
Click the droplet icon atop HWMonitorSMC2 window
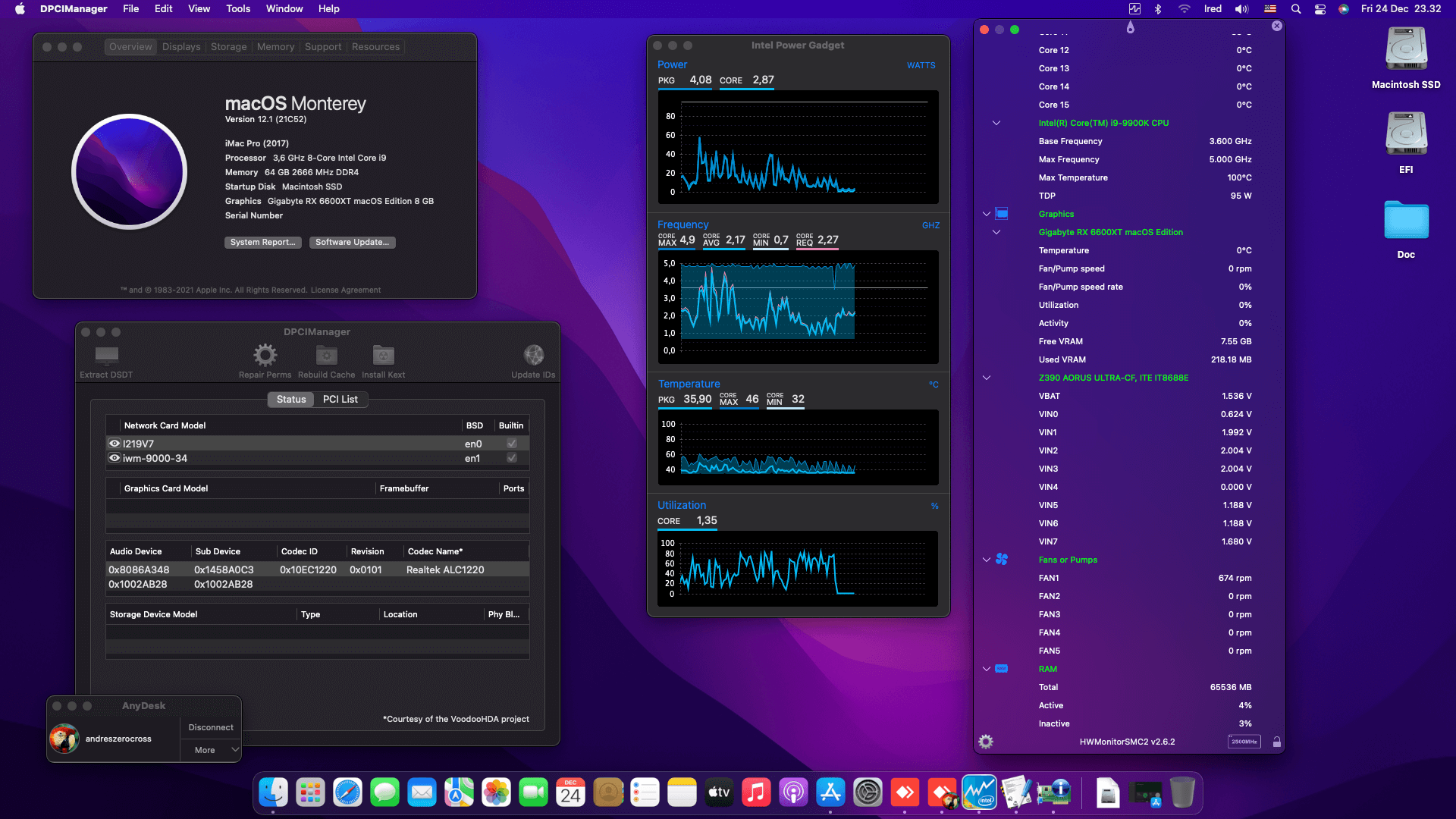(x=1130, y=27)
